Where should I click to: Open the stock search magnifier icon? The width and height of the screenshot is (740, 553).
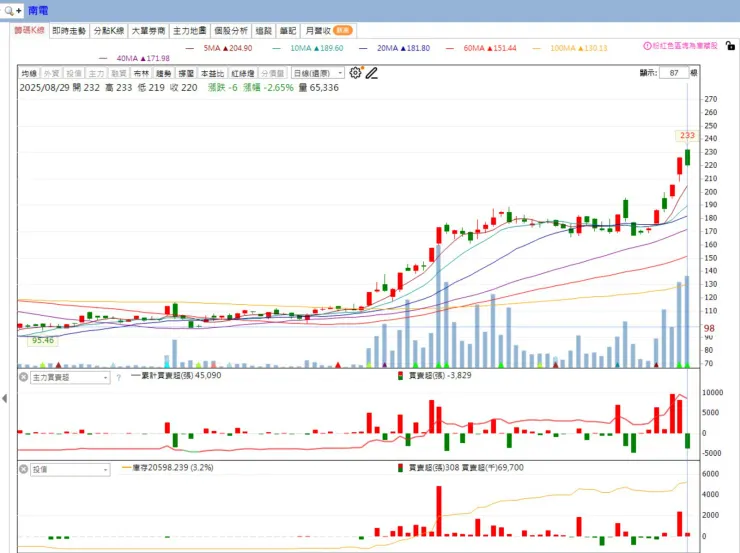click(8, 10)
